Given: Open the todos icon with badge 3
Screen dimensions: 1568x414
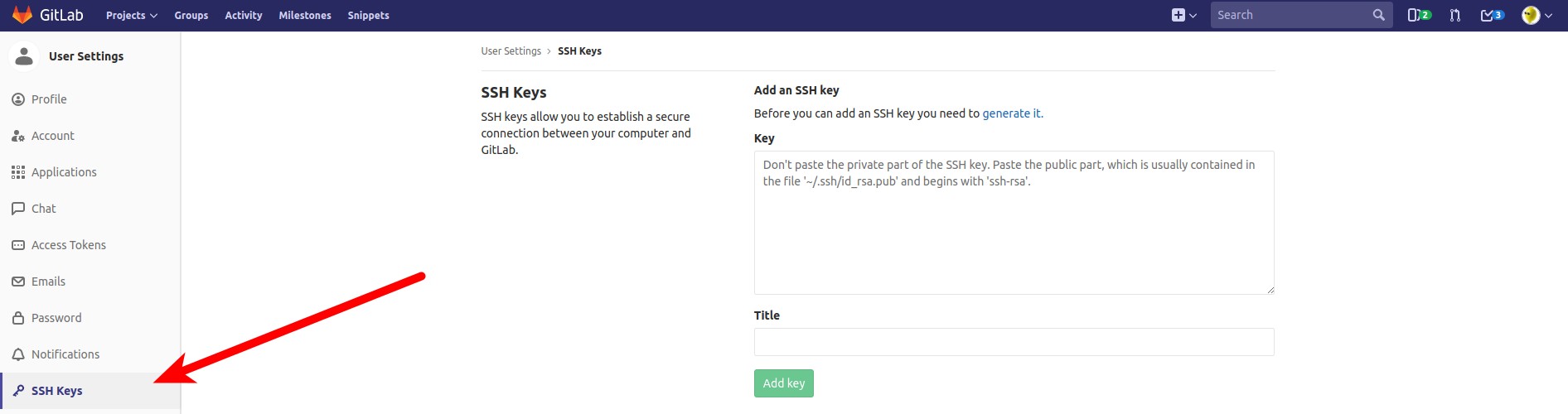Looking at the screenshot, I should click(x=1492, y=15).
